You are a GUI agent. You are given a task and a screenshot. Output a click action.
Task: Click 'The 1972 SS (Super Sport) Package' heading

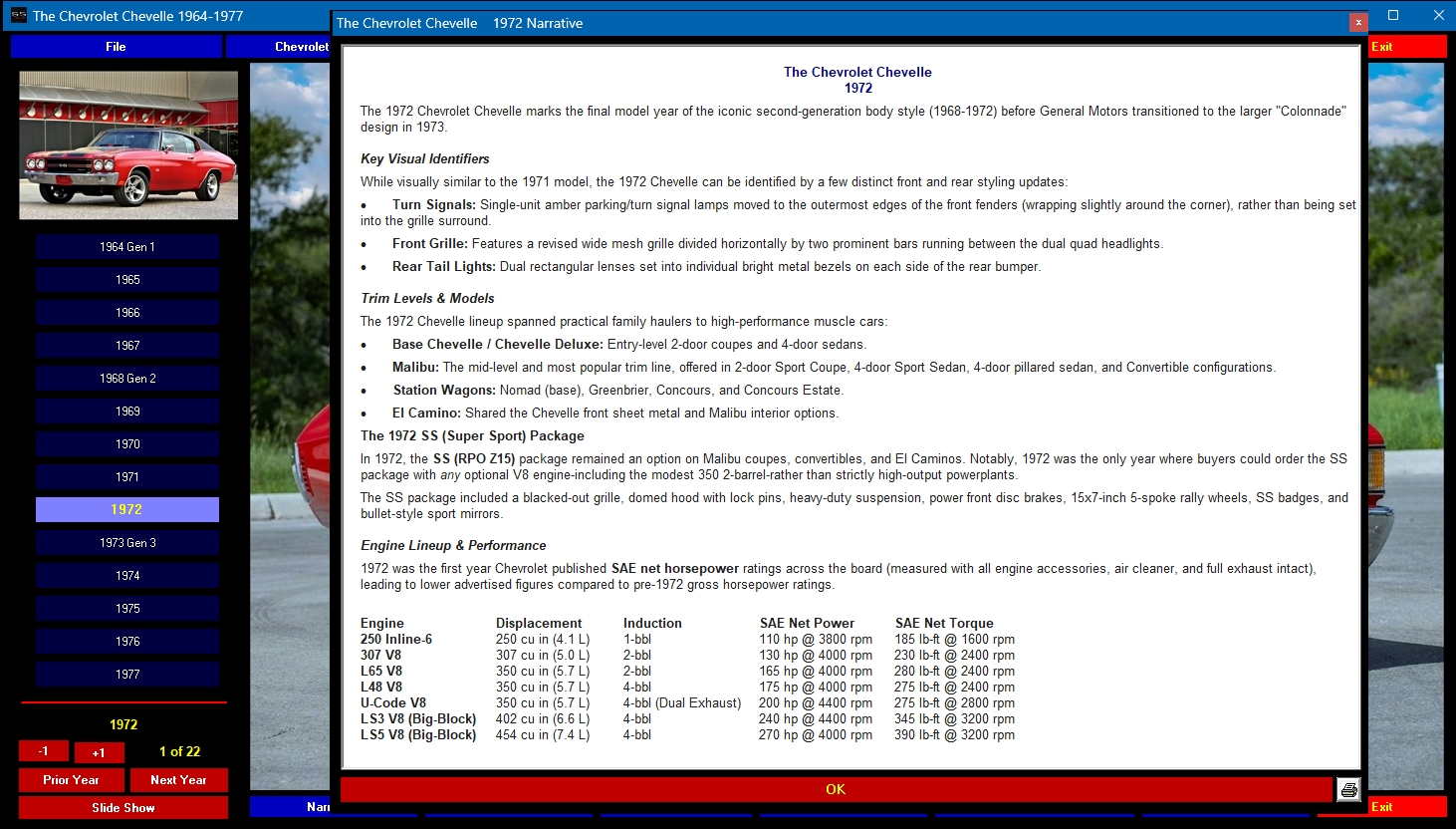pos(472,435)
